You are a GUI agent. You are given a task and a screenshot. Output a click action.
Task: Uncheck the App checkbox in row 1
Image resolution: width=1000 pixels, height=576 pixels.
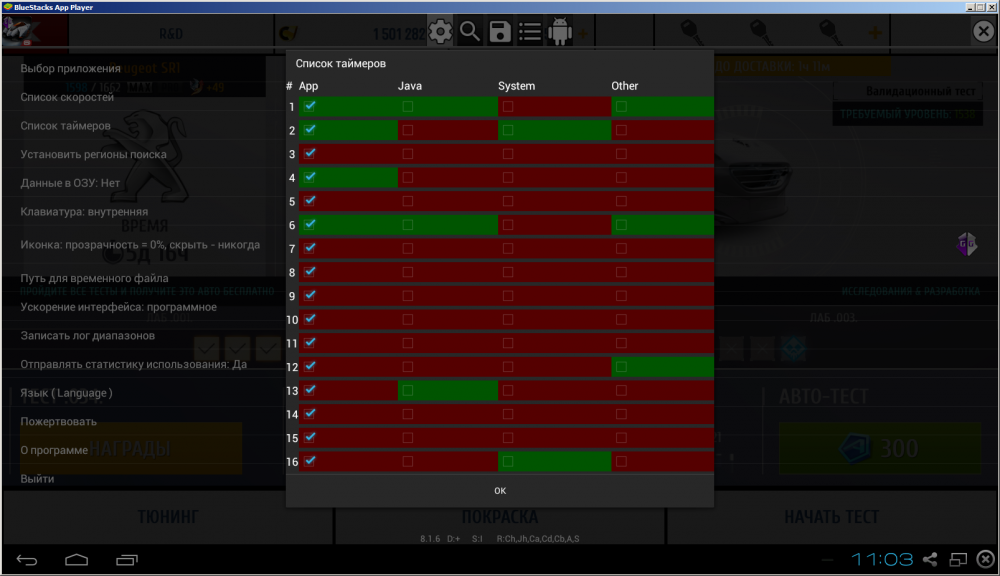(310, 106)
